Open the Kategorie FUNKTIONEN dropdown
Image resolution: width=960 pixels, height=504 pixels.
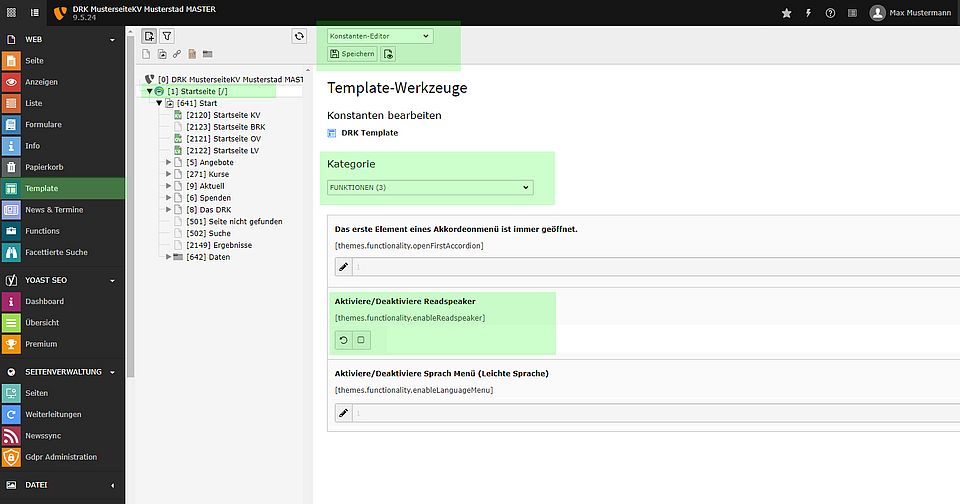point(430,187)
